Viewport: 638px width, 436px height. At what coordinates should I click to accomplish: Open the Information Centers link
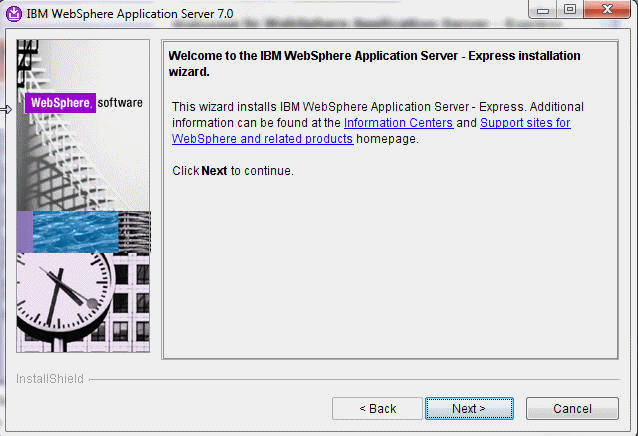[398, 123]
